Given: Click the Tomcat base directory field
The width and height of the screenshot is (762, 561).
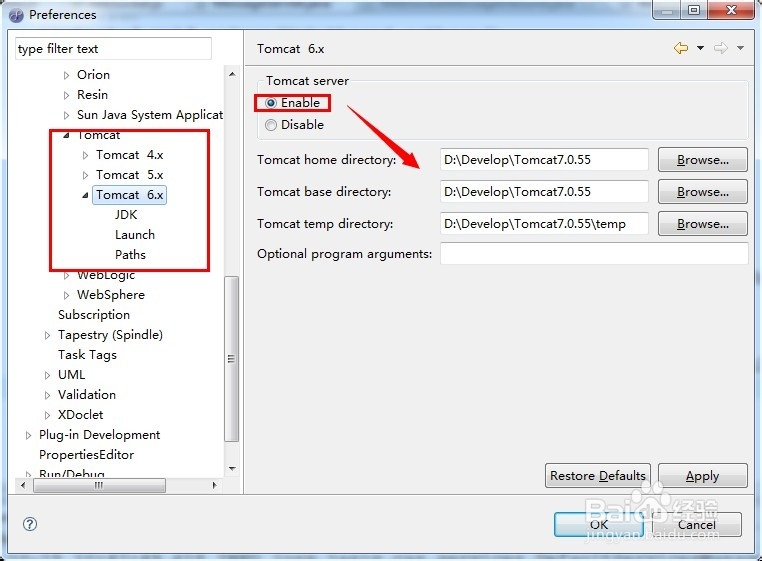Looking at the screenshot, I should 544,192.
